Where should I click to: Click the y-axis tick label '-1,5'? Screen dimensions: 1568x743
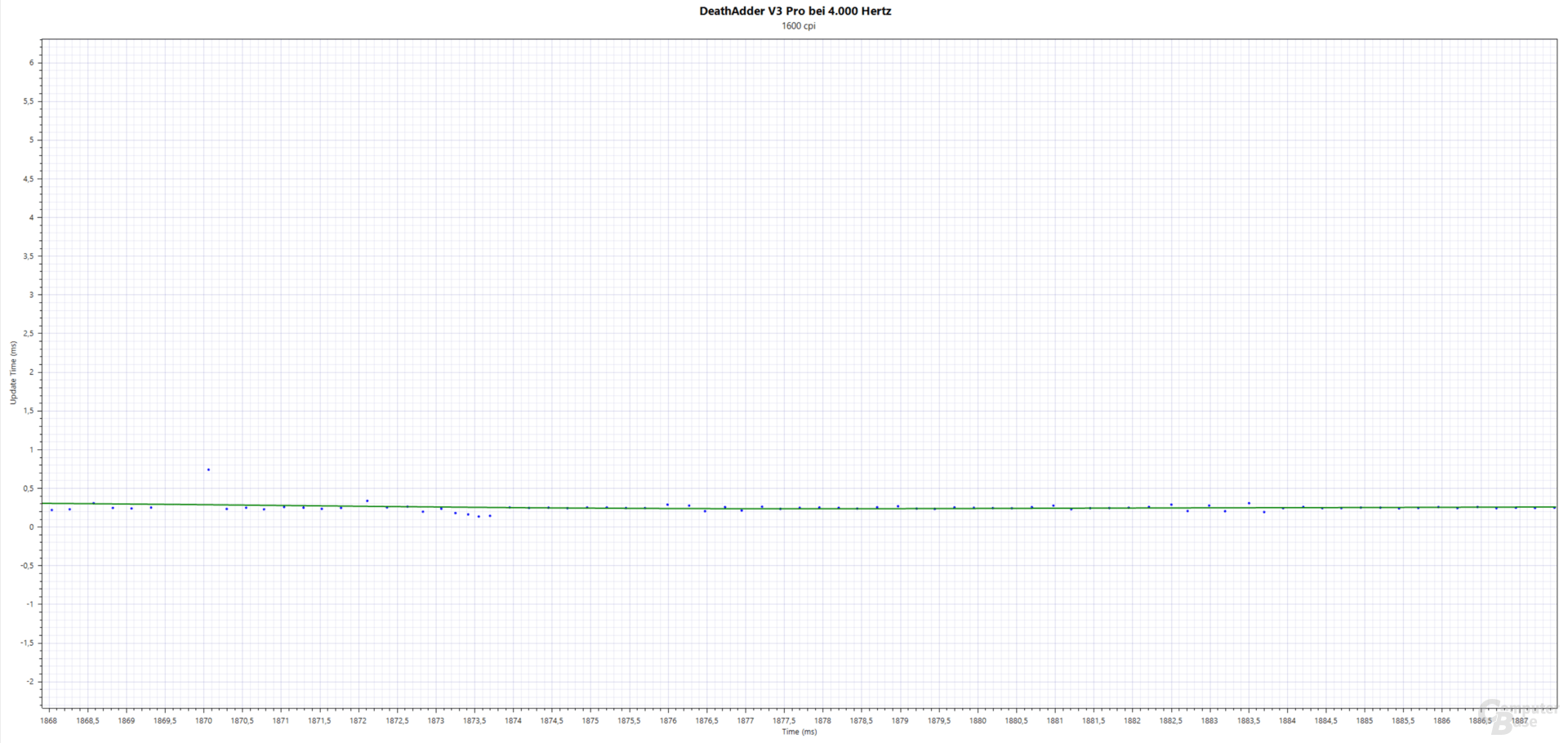tap(28, 643)
